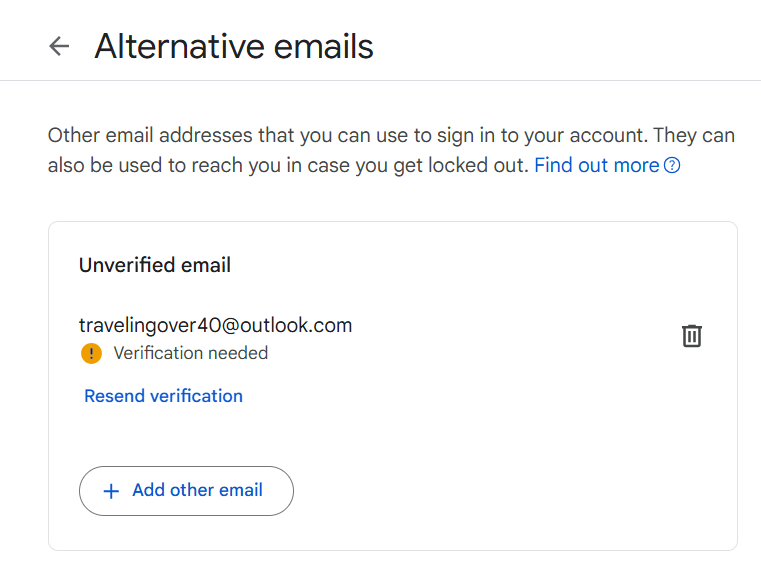The width and height of the screenshot is (761, 582).
Task: Click the word 'Alternative' in the page title
Action: point(179,47)
